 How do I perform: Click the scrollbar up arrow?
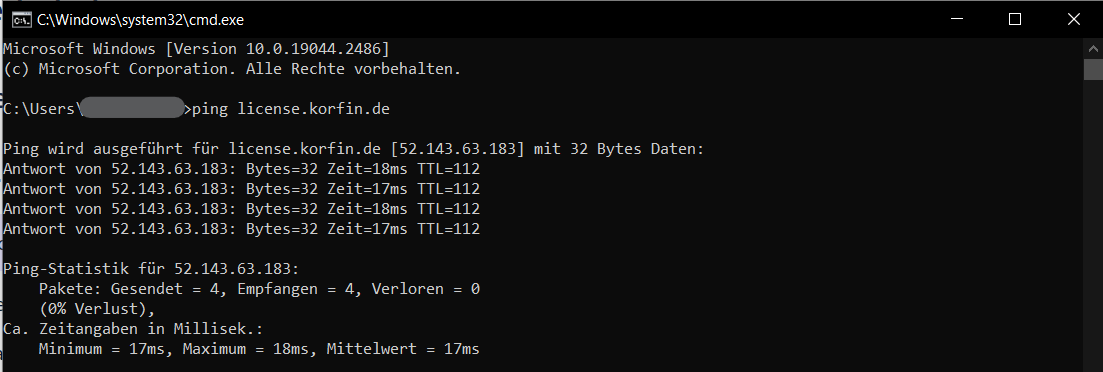point(1092,48)
